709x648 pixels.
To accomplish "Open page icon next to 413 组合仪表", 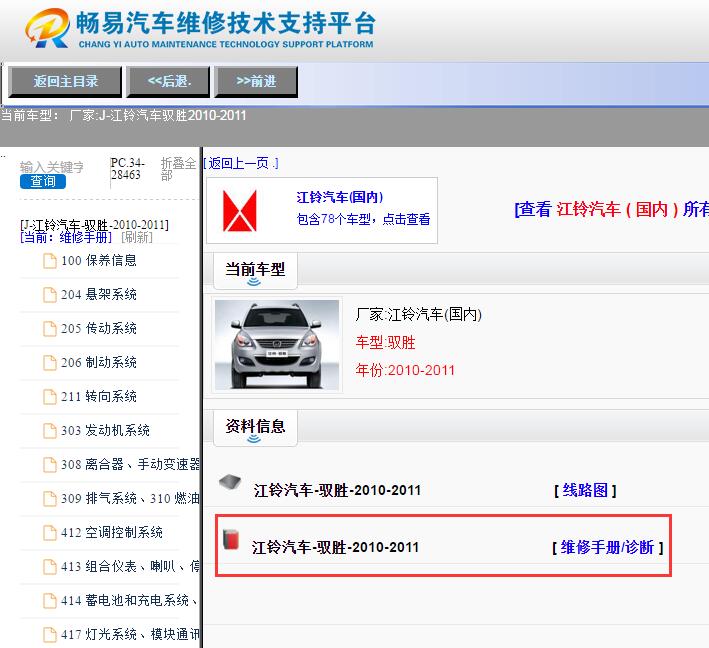I will point(50,567).
